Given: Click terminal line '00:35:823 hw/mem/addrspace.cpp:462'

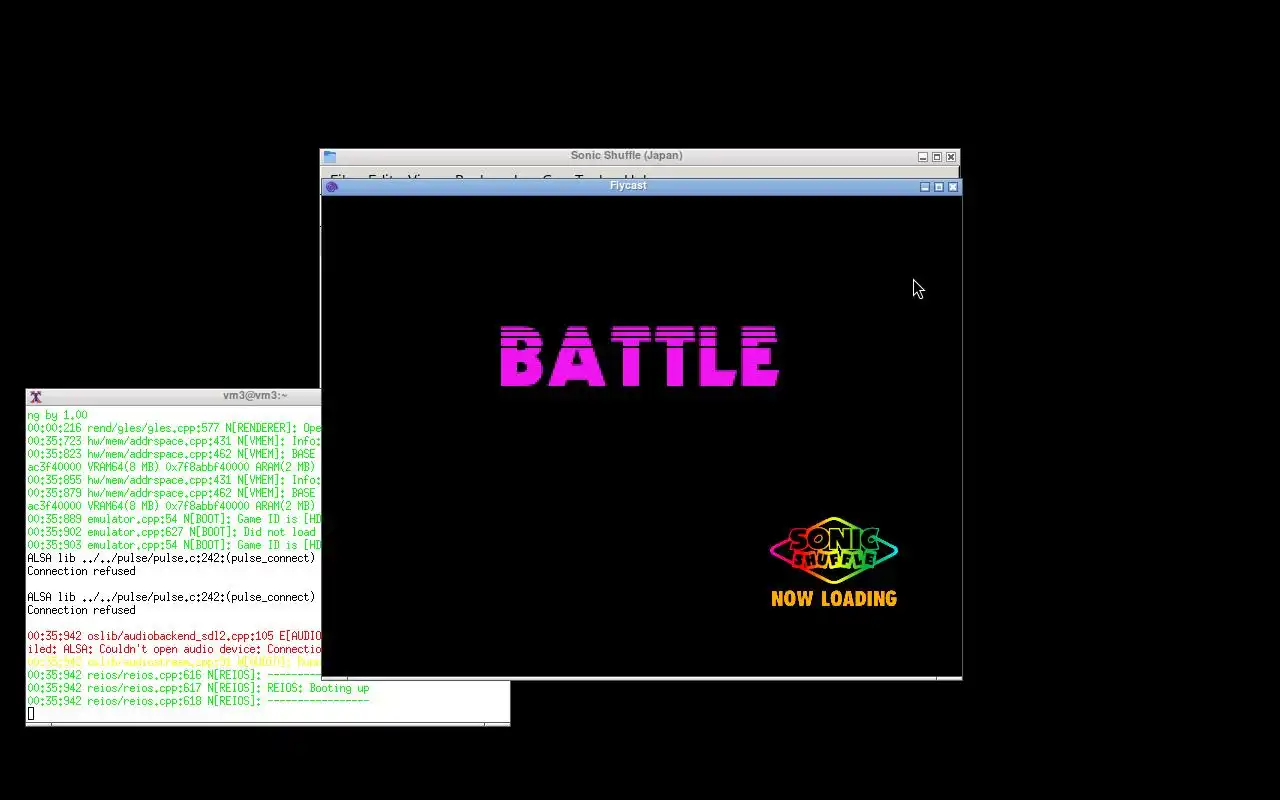Looking at the screenshot, I should tap(174, 454).
